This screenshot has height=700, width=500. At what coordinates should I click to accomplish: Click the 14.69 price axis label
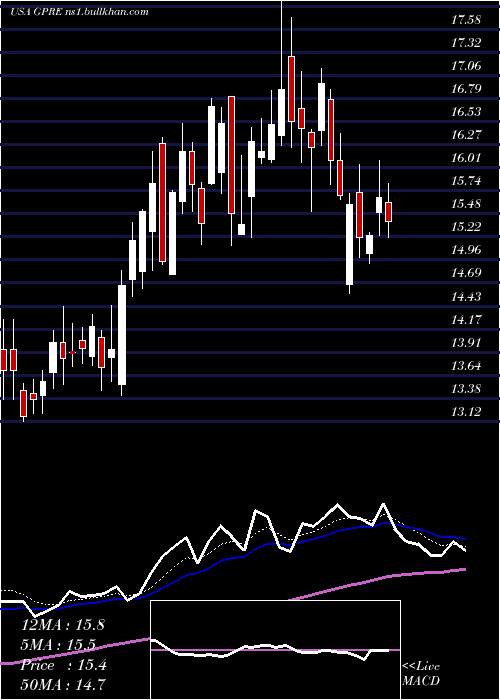click(467, 273)
